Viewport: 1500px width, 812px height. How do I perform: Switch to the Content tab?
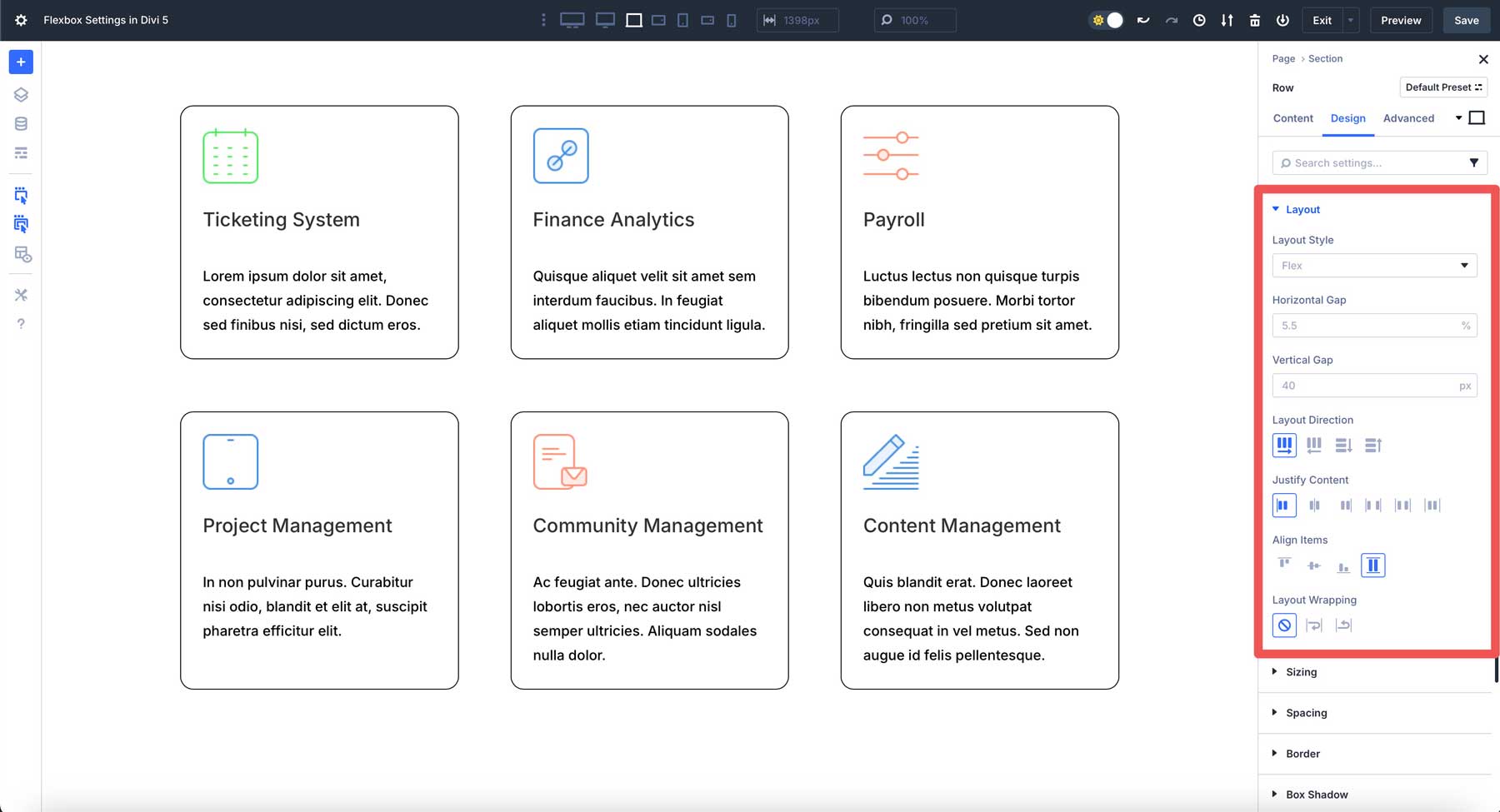(x=1292, y=118)
